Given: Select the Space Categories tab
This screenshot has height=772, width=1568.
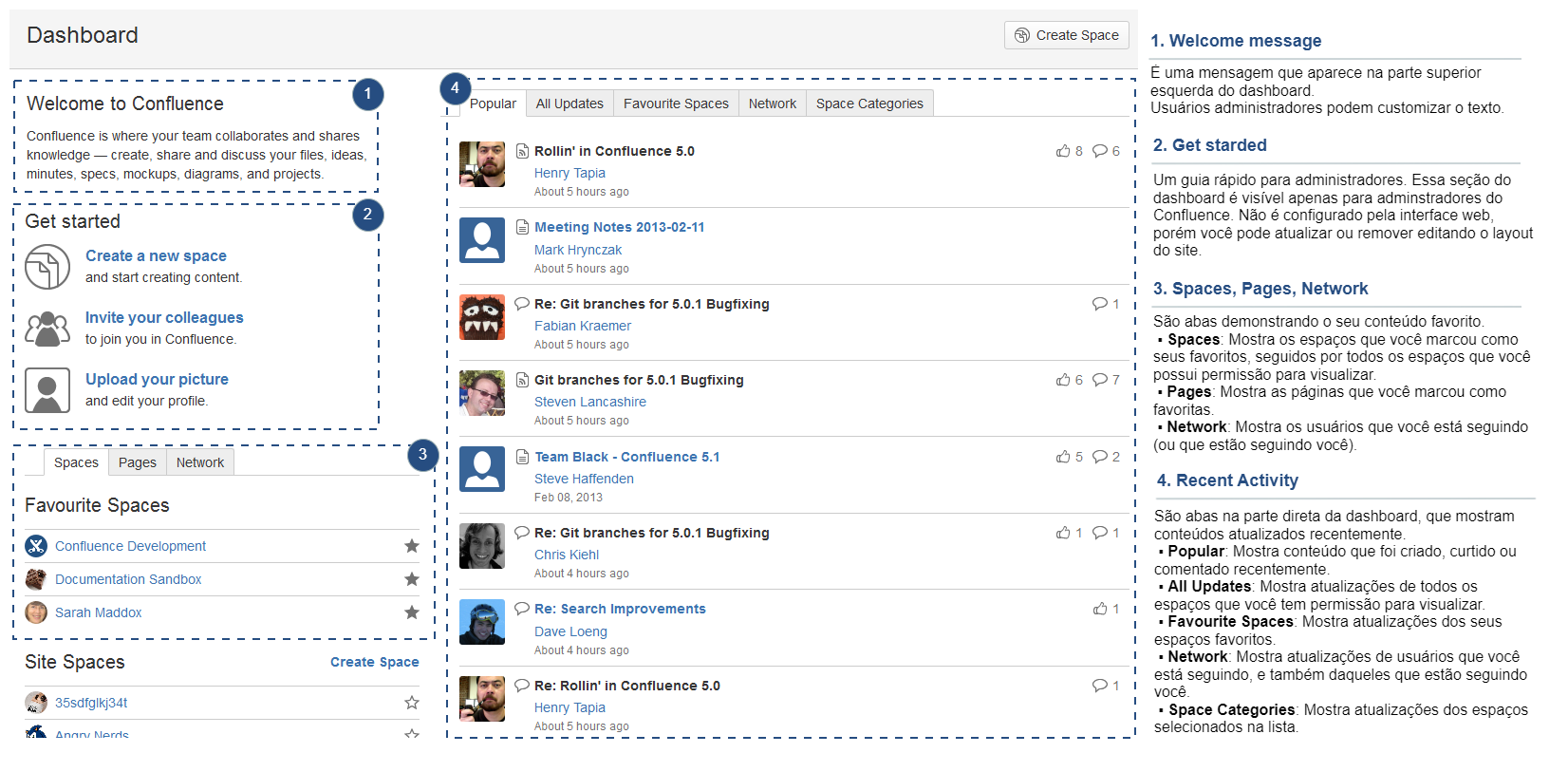Looking at the screenshot, I should [x=869, y=104].
